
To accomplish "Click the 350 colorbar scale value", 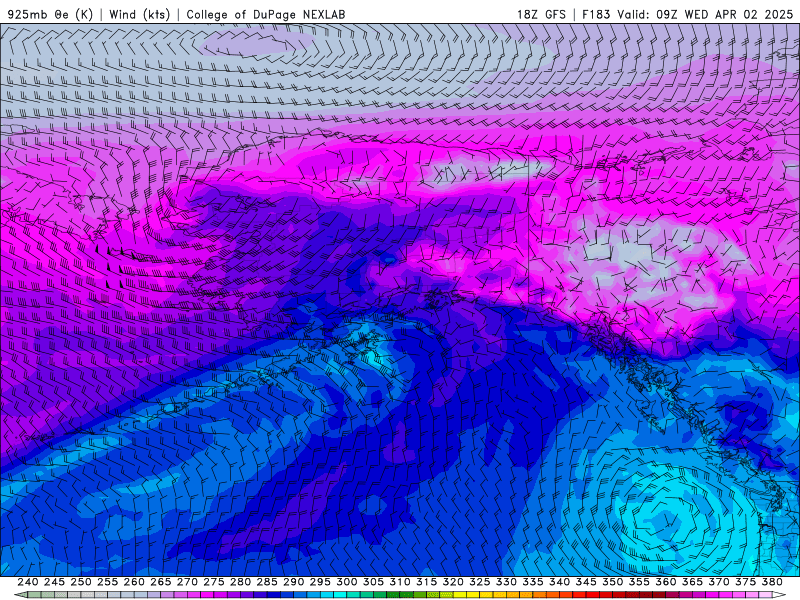I will point(612,582).
